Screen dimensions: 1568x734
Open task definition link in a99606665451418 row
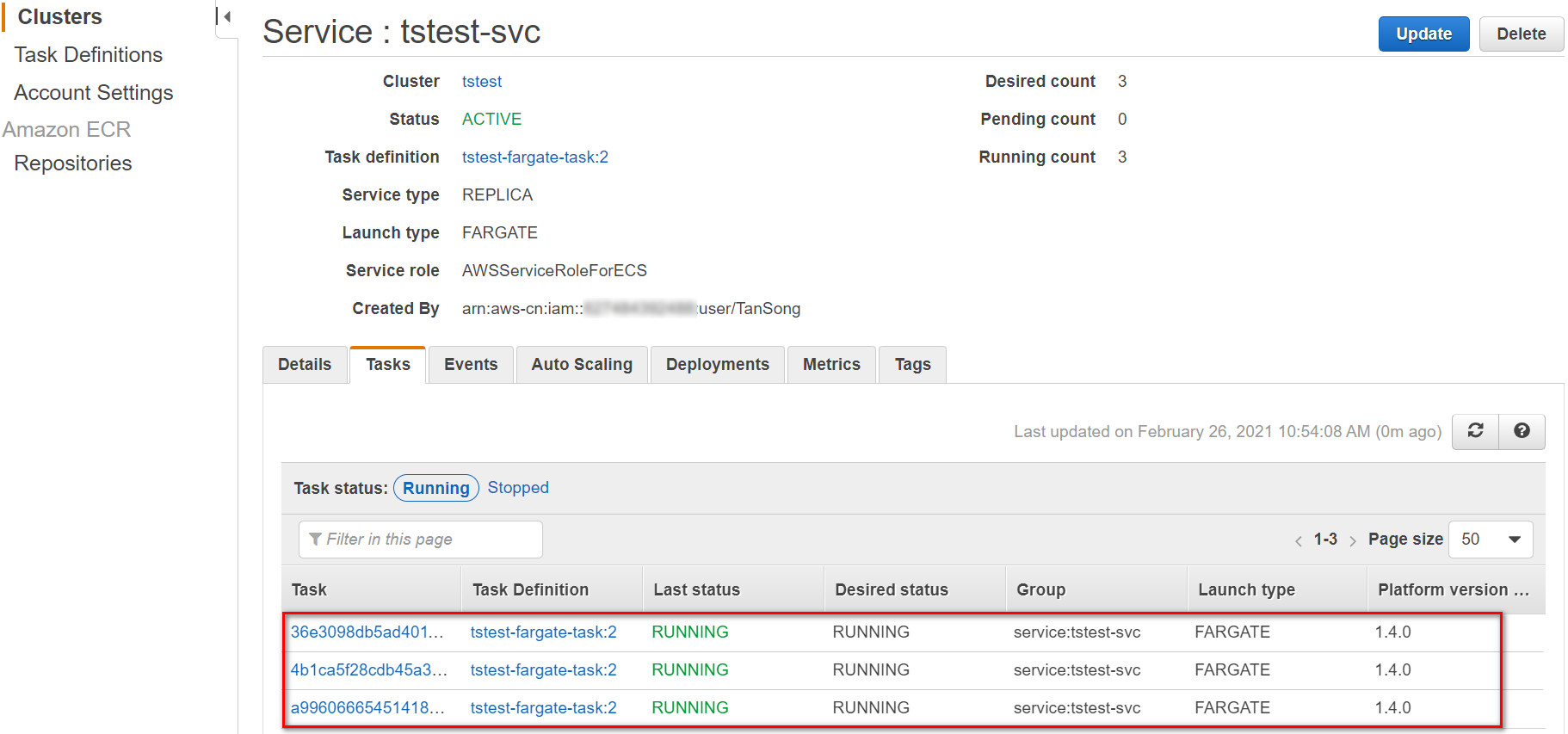544,707
